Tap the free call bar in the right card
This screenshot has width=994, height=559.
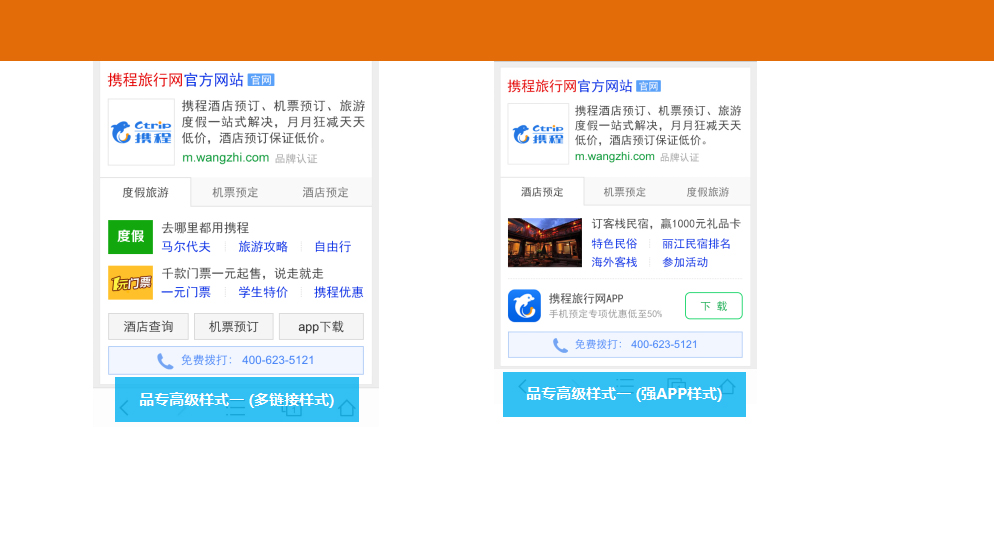(x=625, y=344)
